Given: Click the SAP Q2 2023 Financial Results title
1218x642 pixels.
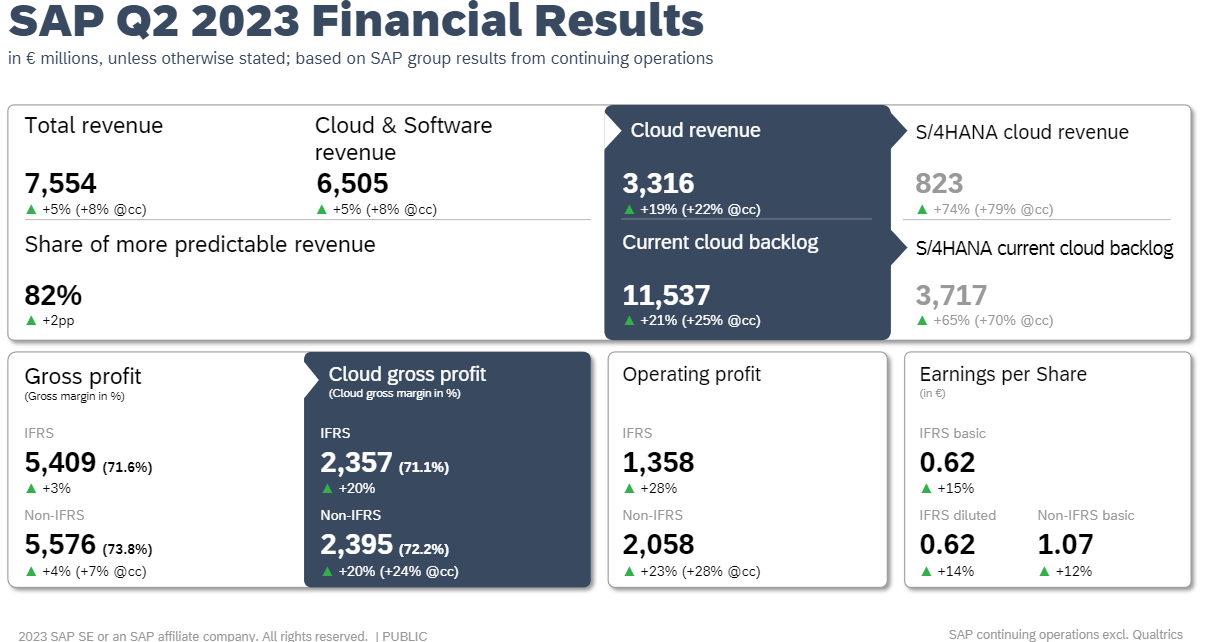Looking at the screenshot, I should [356, 22].
